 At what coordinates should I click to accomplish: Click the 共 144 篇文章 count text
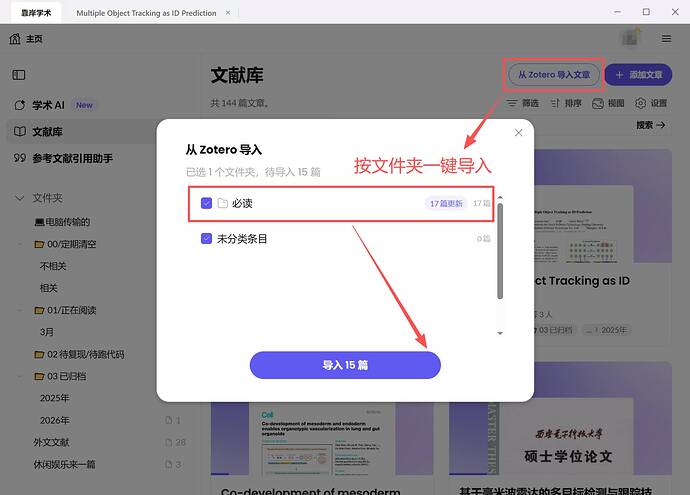(x=239, y=103)
